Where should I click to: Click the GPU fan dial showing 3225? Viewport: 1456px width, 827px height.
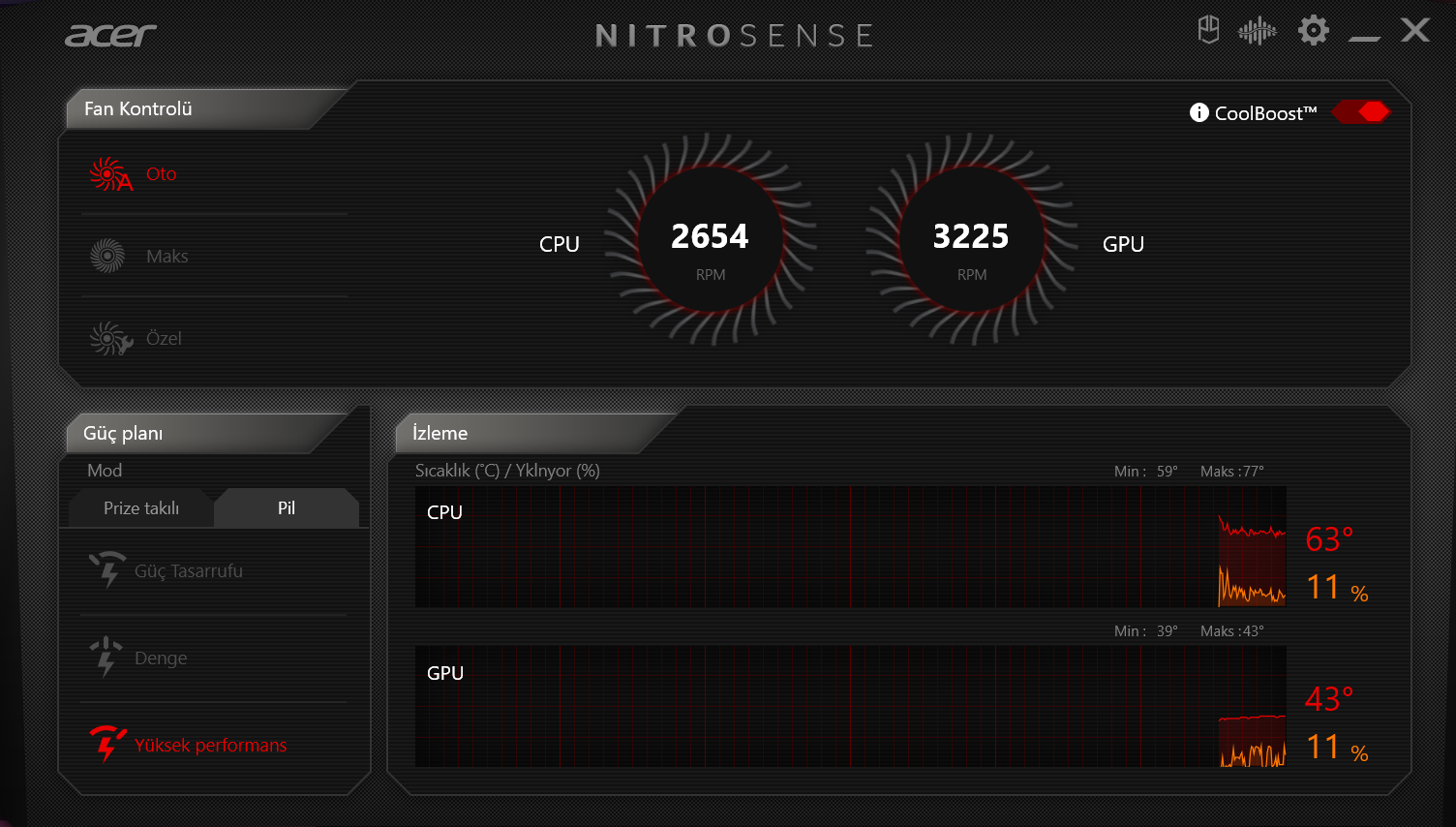click(x=972, y=239)
